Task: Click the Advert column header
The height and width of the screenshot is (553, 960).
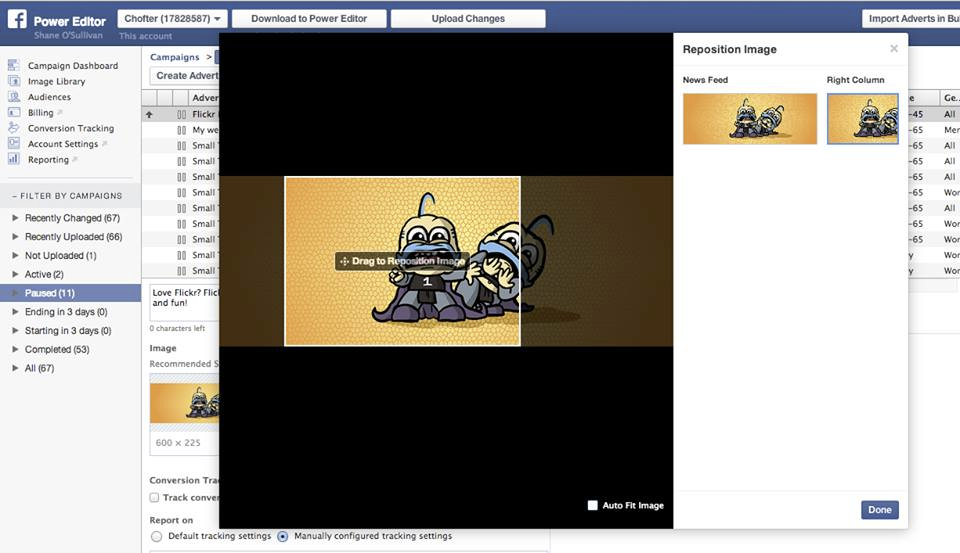Action: click(204, 97)
